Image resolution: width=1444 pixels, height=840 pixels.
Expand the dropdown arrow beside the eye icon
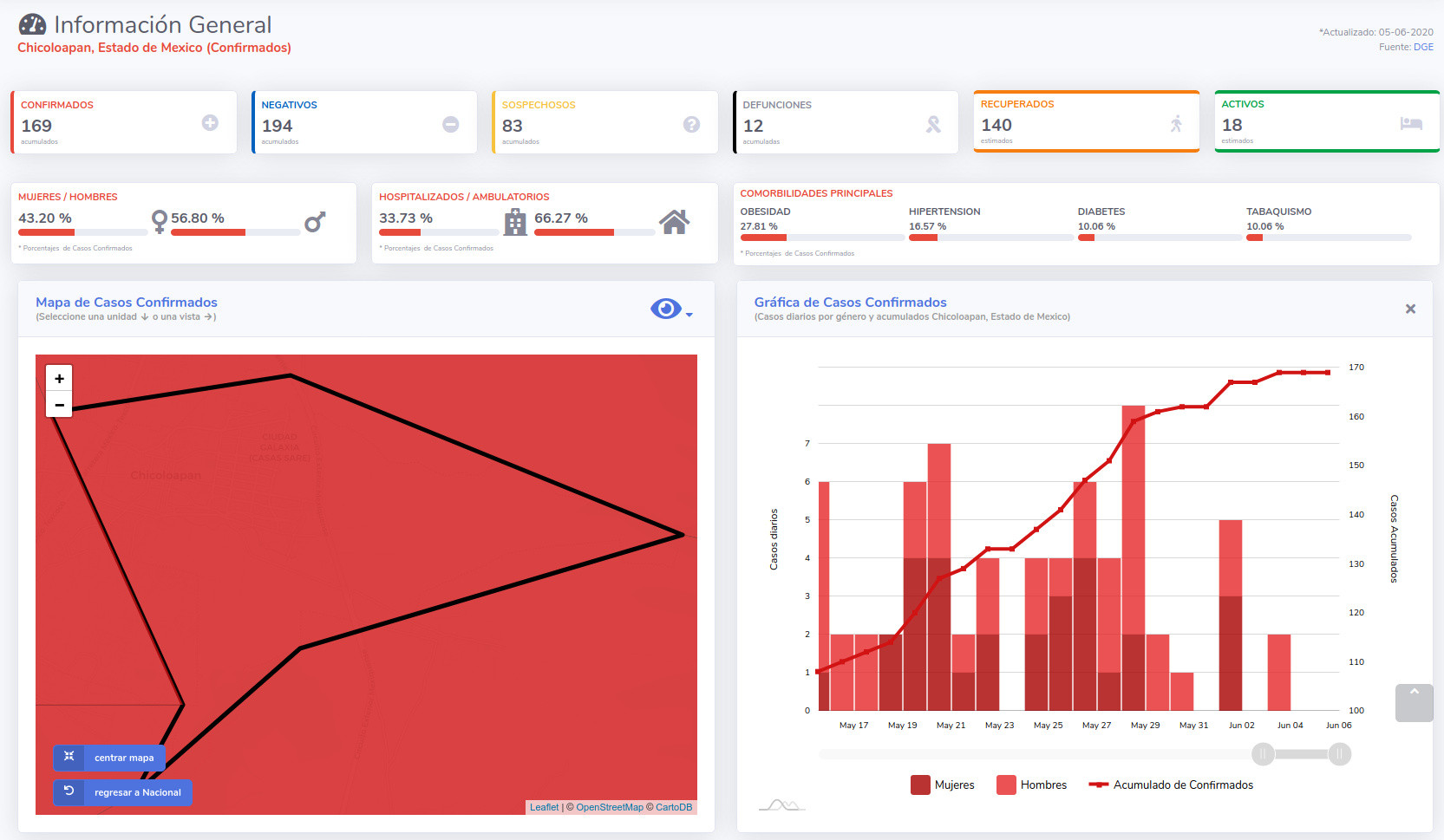click(x=689, y=315)
